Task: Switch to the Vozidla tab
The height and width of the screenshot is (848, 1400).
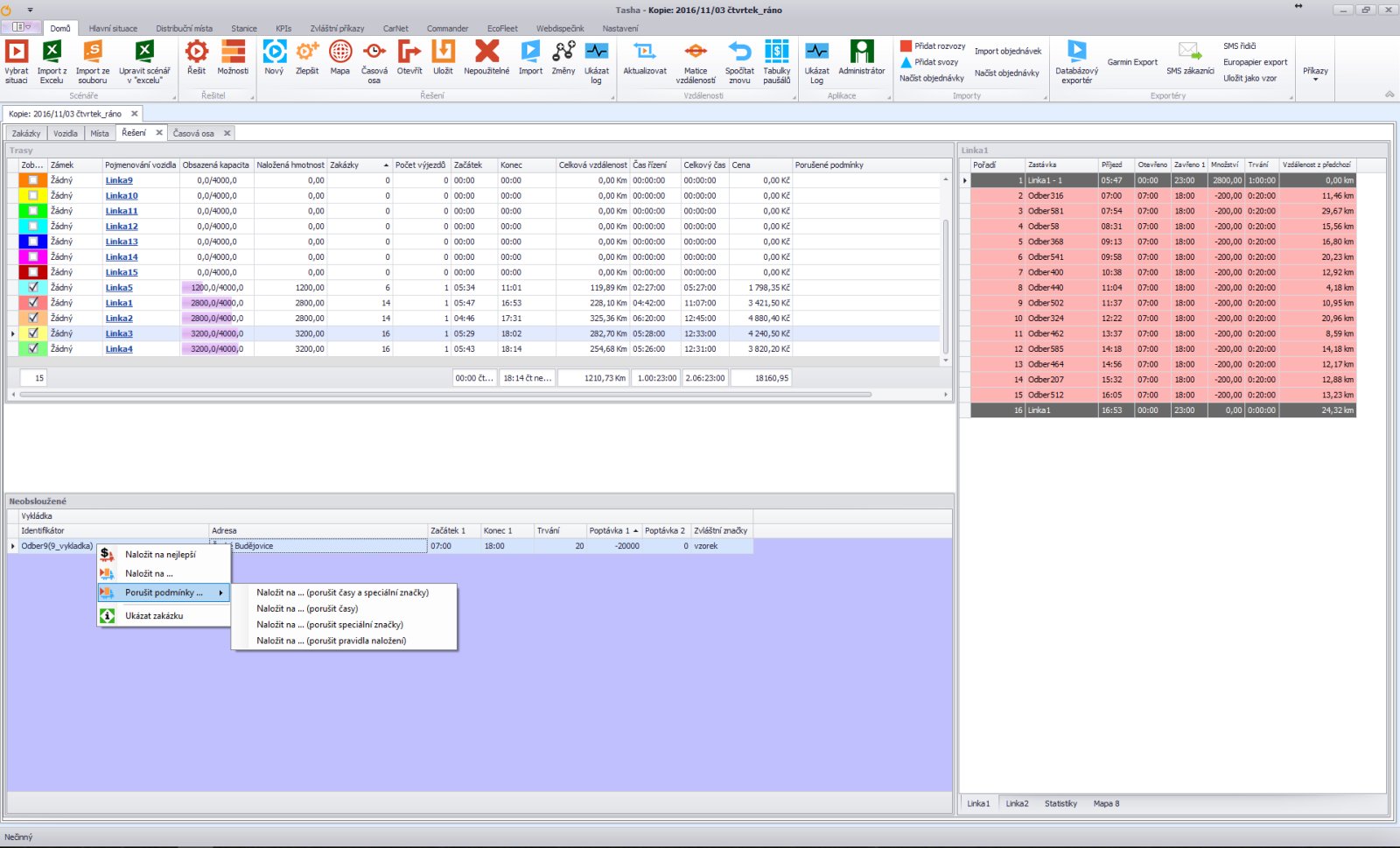Action: [65, 133]
